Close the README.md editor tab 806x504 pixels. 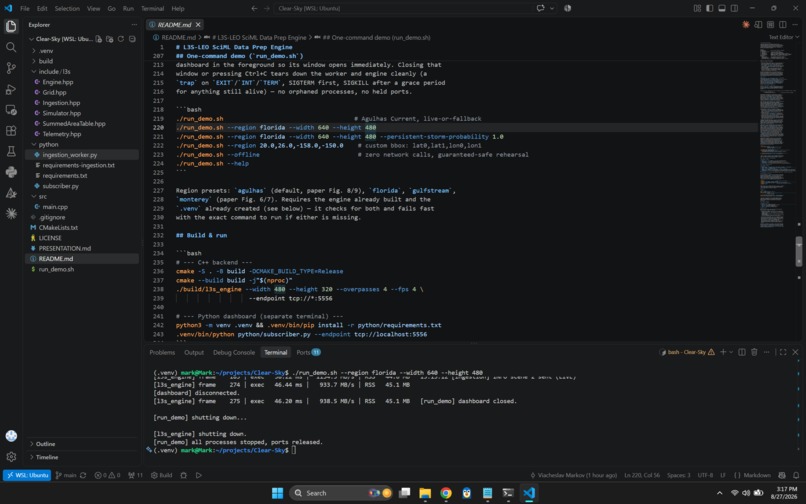coord(198,25)
